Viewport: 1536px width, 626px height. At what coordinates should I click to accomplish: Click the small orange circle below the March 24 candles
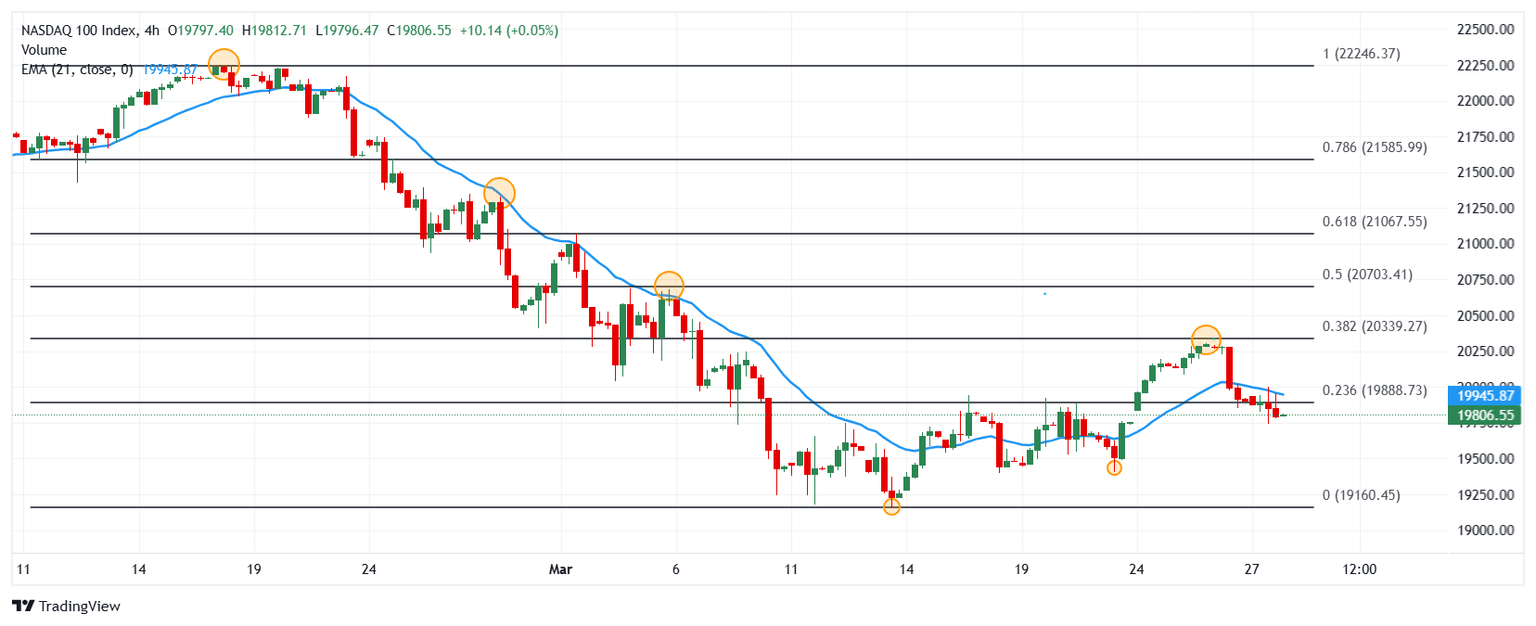point(1114,467)
